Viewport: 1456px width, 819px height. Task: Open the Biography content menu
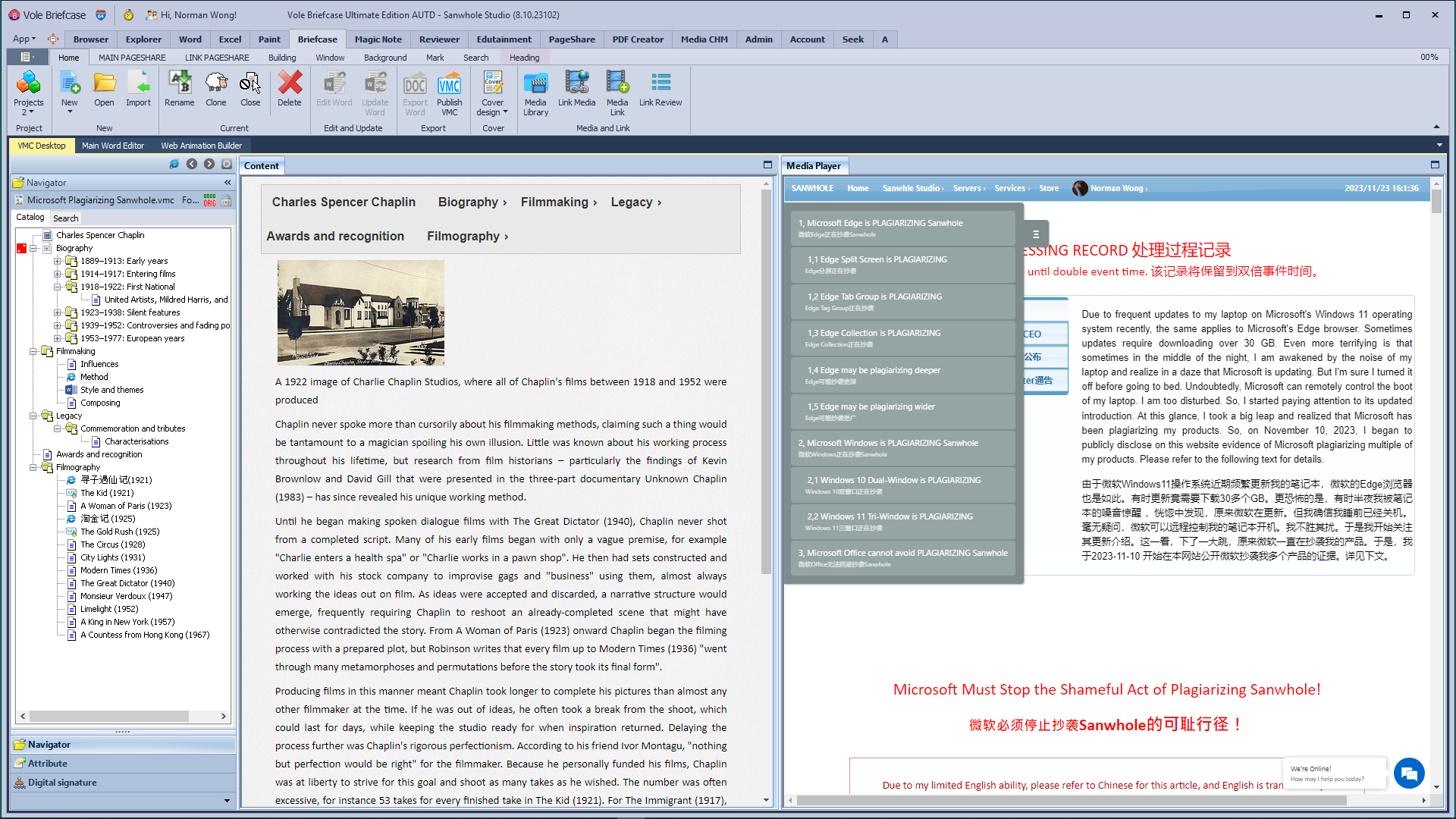coord(472,202)
